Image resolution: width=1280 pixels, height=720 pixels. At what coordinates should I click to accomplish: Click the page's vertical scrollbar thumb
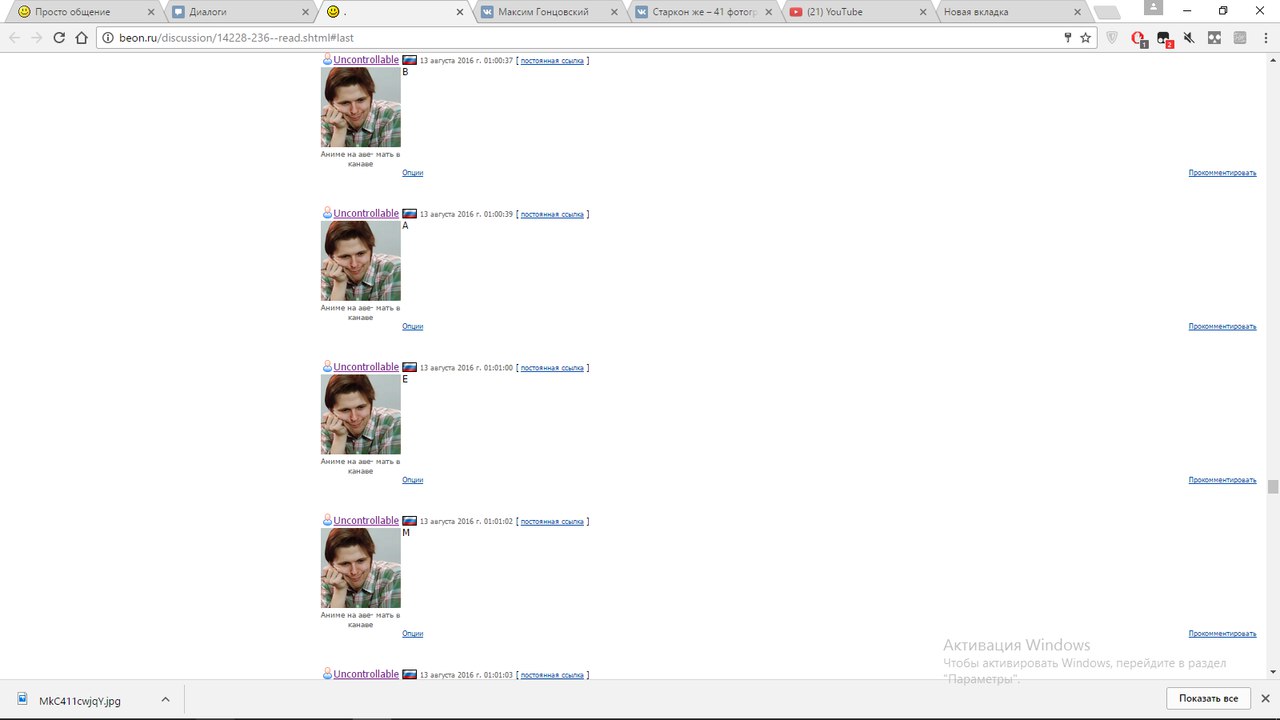click(1273, 487)
